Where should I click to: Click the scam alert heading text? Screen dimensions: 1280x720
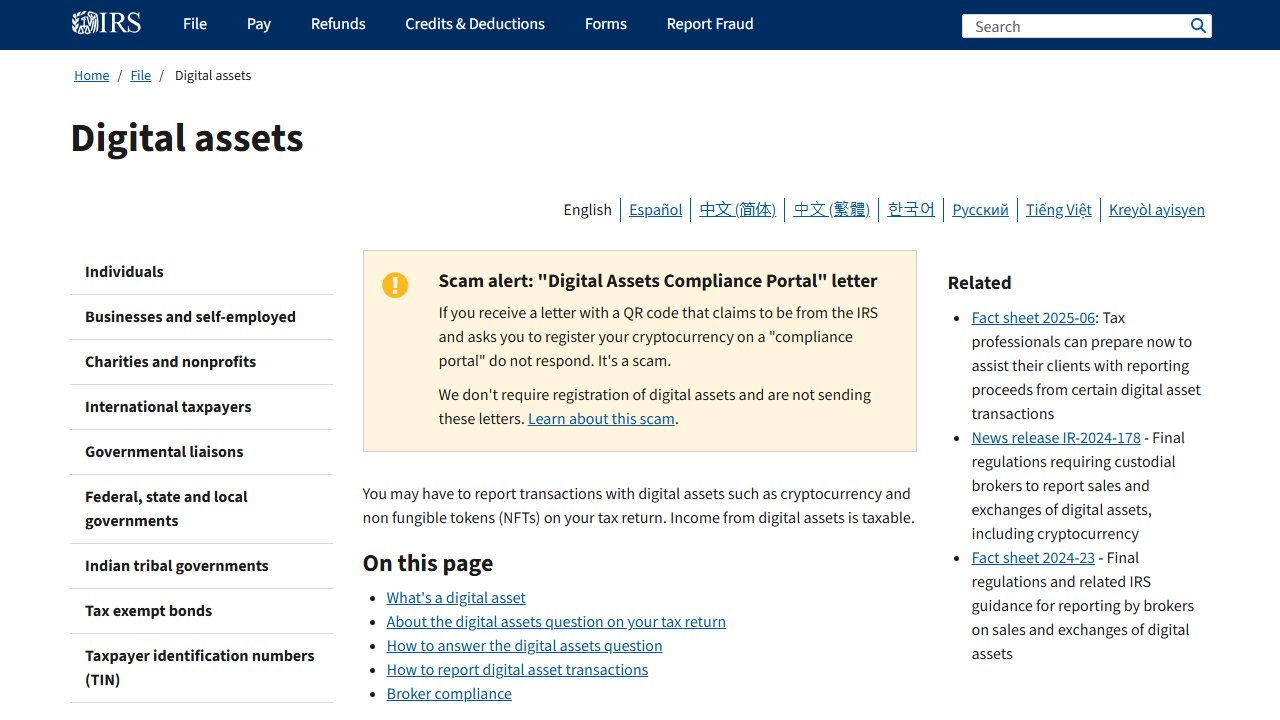658,281
